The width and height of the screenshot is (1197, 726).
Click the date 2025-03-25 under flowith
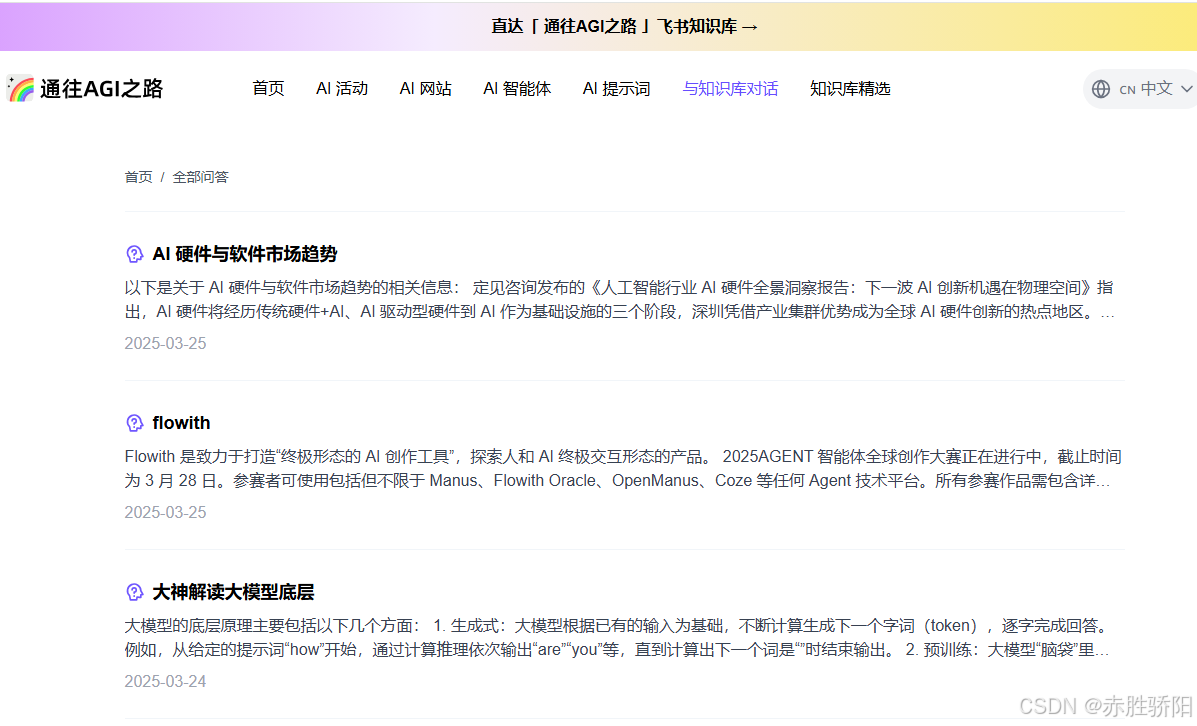165,512
